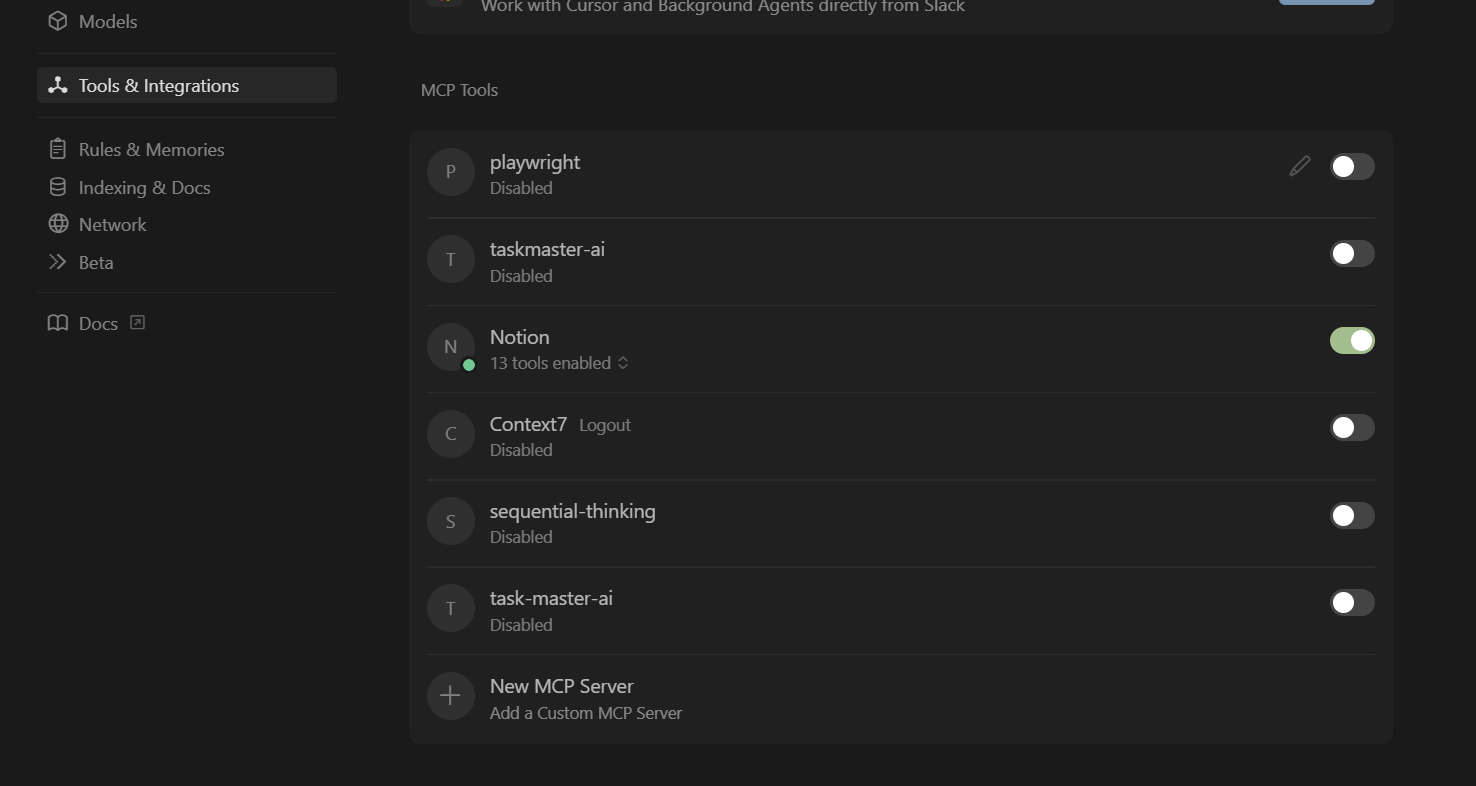Click the plus icon for New MCP Server
1476x786 pixels.
tap(450, 696)
